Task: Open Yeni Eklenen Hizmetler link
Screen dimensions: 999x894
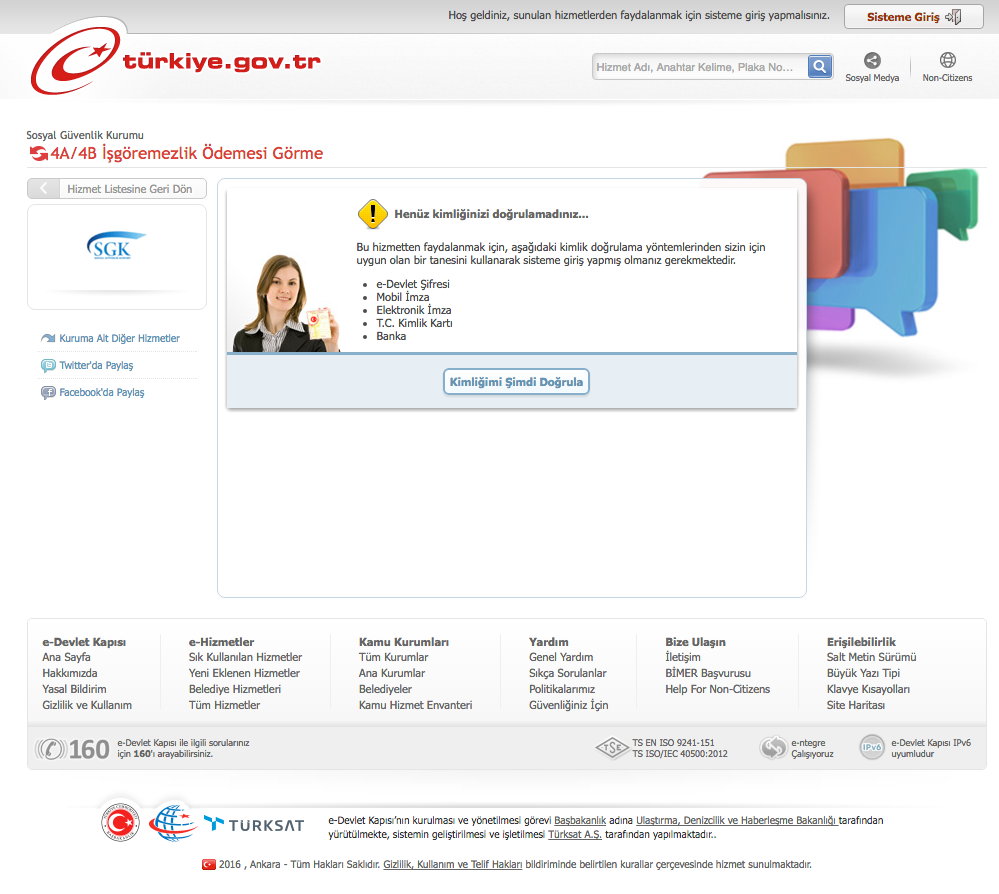Action: 244,673
